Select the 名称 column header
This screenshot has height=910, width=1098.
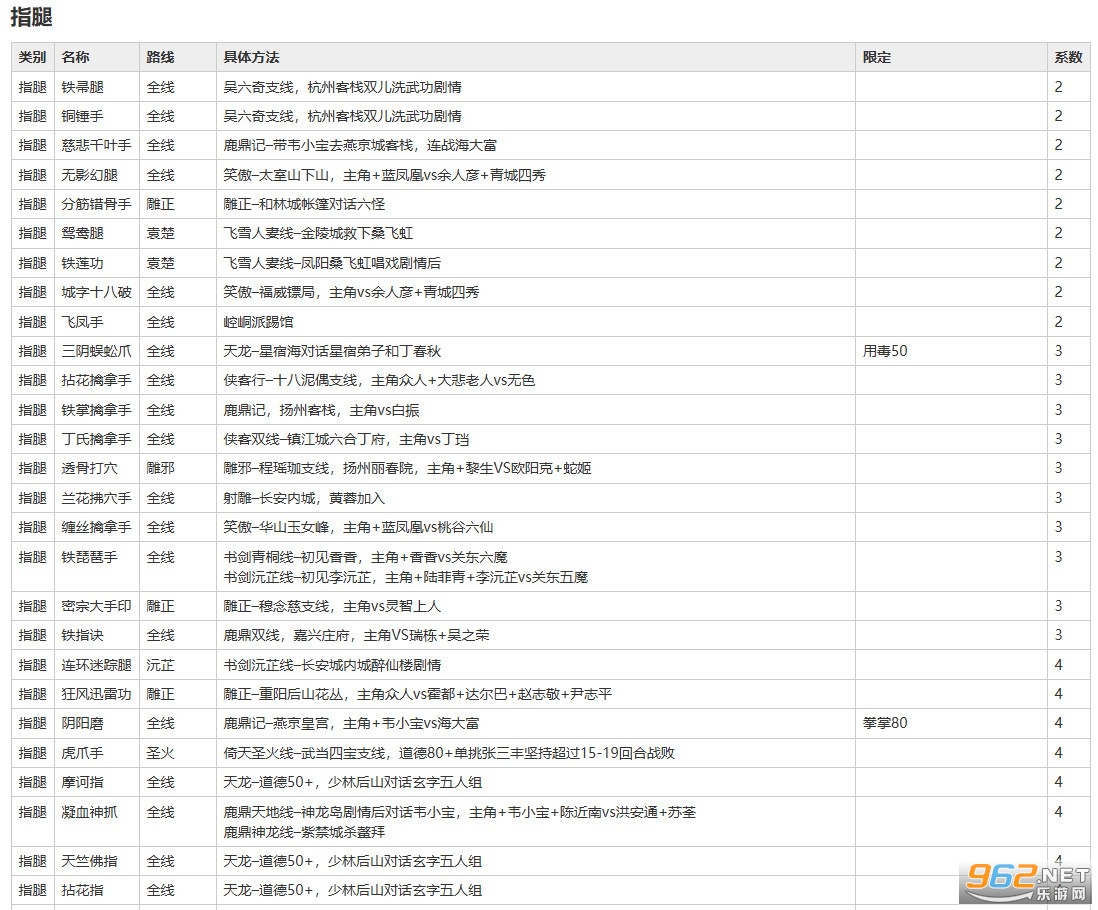click(97, 57)
